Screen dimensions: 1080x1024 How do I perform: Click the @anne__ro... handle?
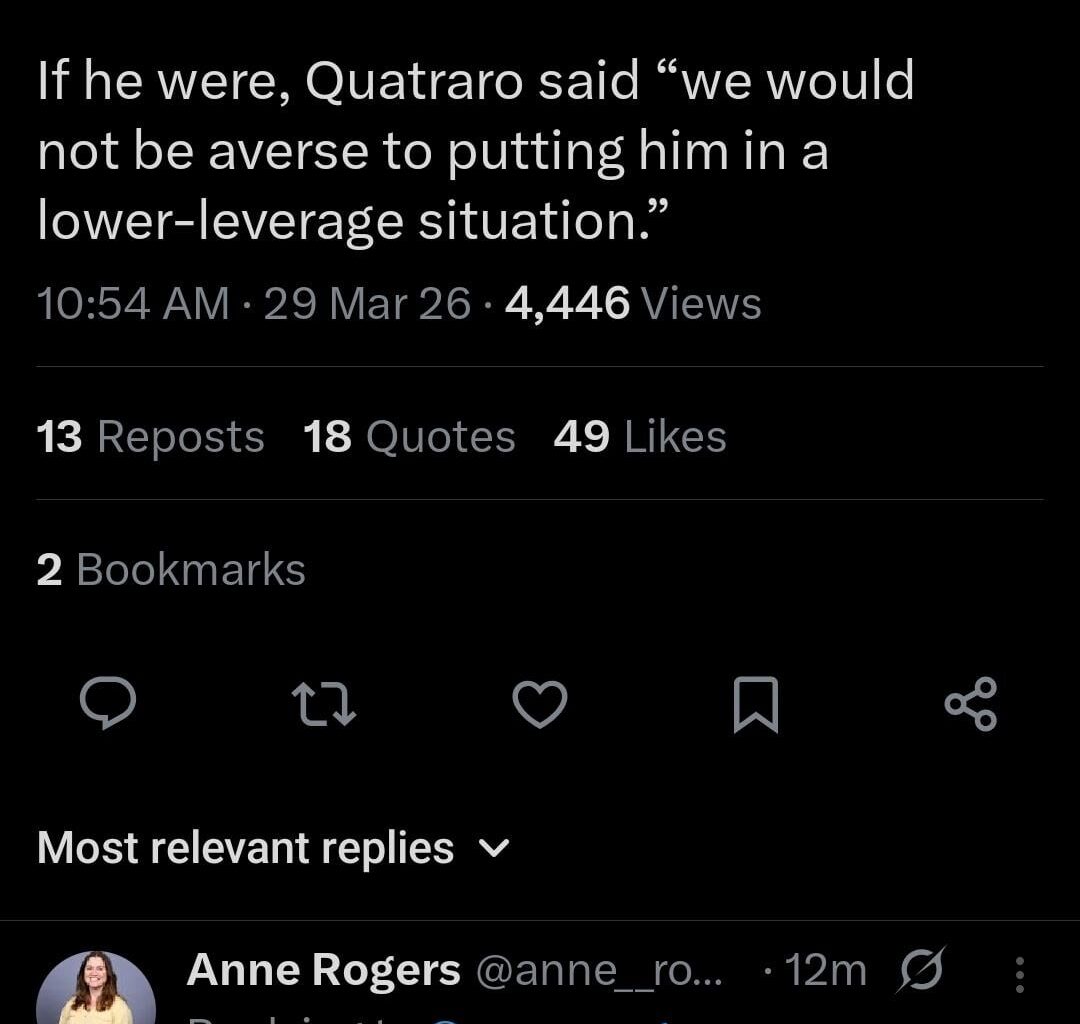click(x=600, y=968)
